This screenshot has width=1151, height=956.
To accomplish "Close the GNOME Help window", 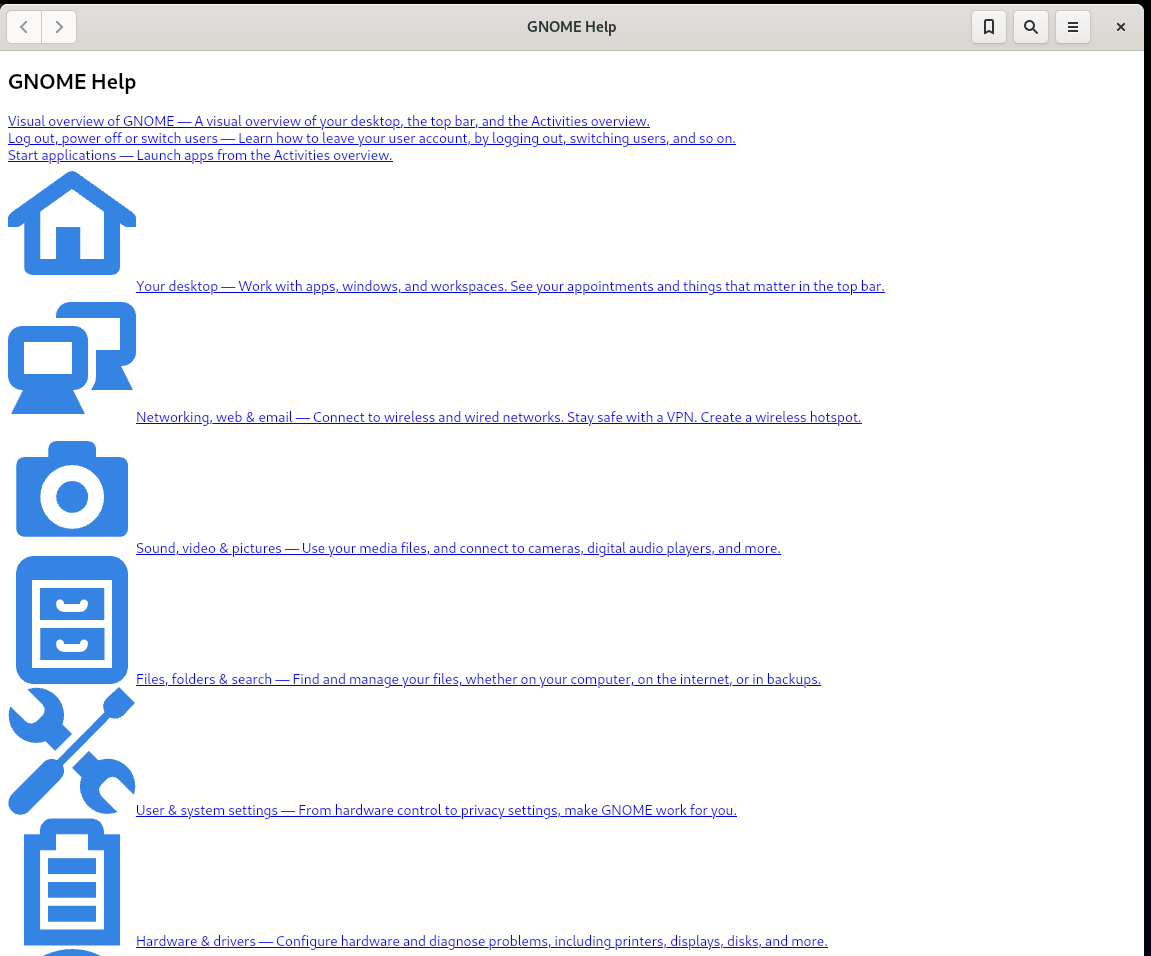I will tap(1120, 27).
